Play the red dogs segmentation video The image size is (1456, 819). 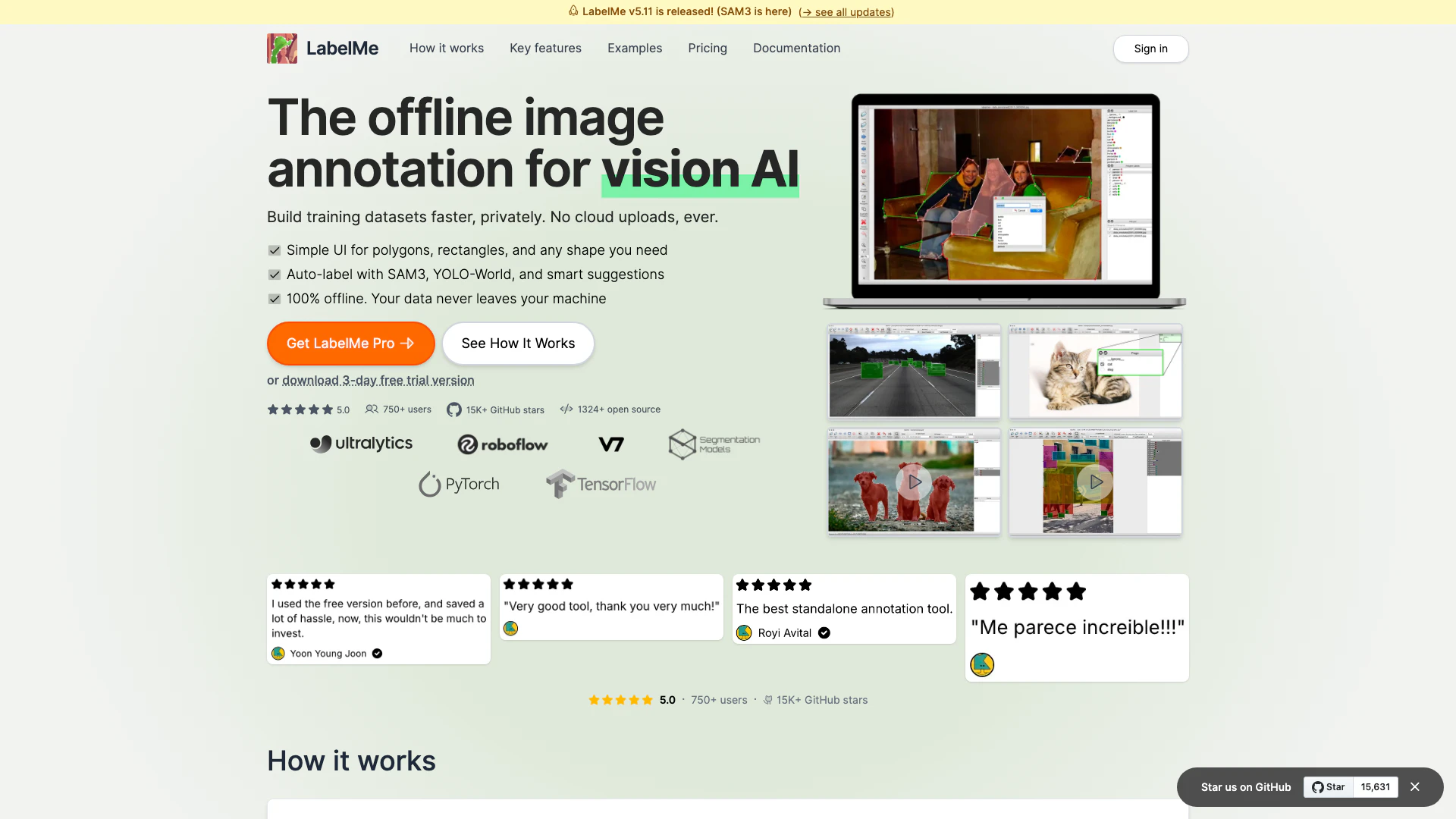914,482
